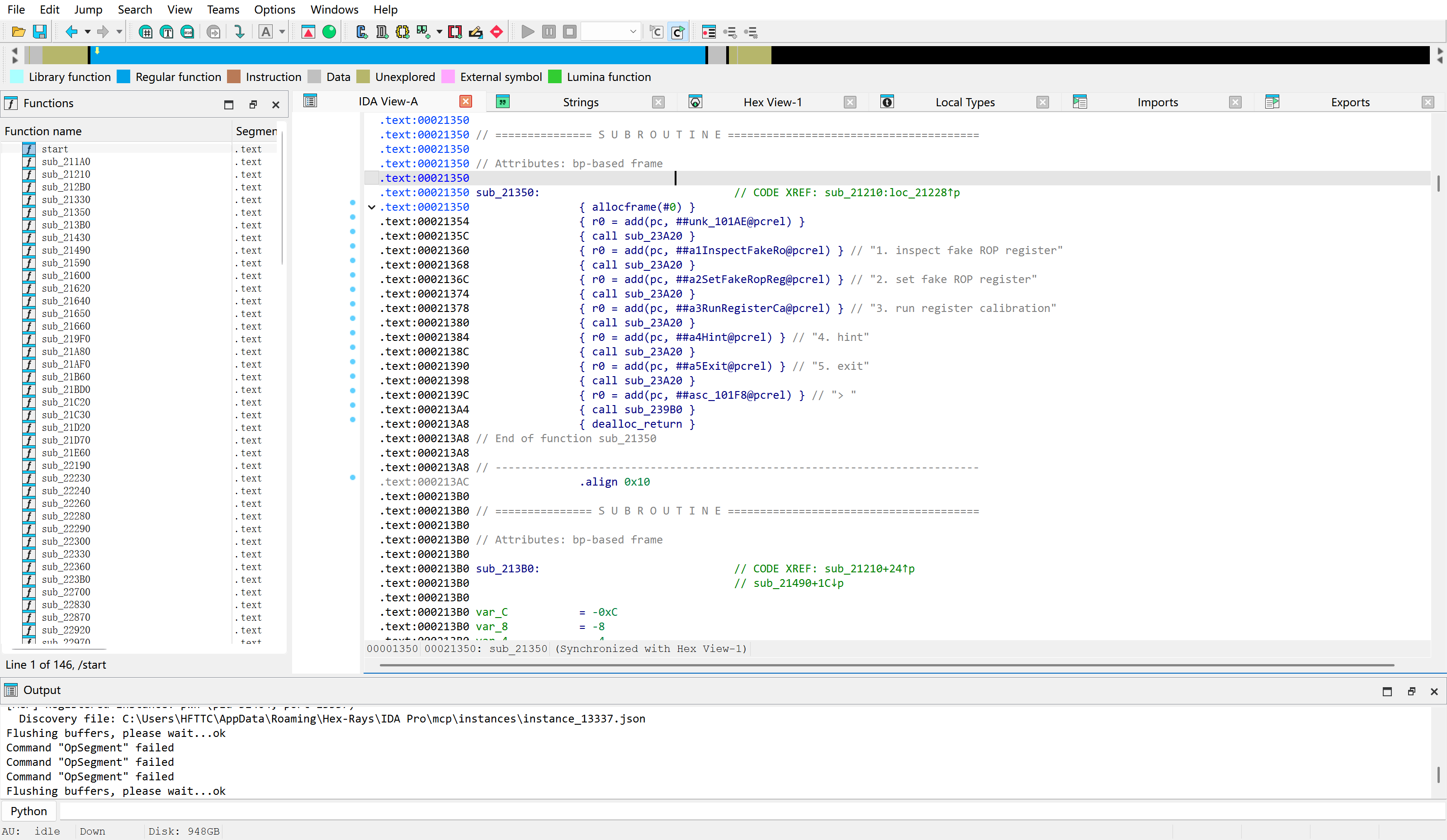1447x840 pixels.
Task: Click Function name column header
Action: [117, 132]
